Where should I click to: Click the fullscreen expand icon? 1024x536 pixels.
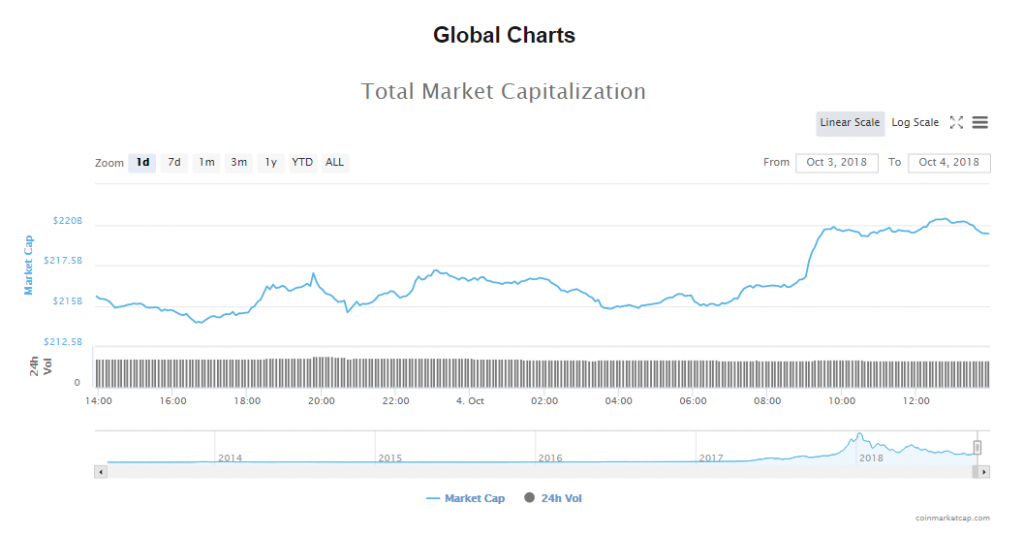956,123
